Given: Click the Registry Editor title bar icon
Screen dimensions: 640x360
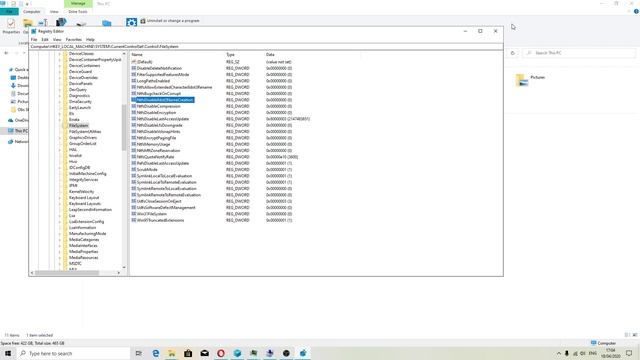Looking at the screenshot, I should tap(34, 31).
